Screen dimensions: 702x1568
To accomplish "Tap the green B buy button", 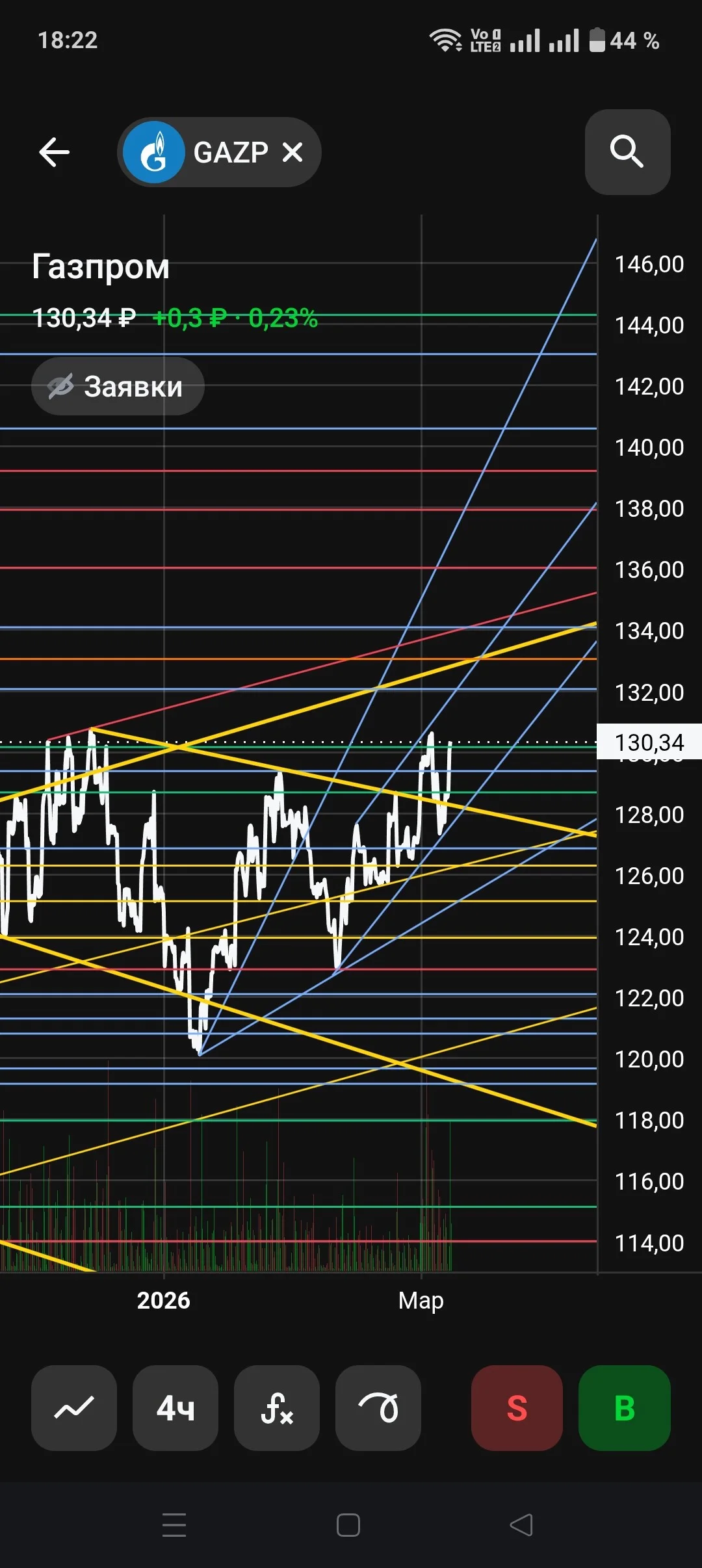I will coord(625,1407).
